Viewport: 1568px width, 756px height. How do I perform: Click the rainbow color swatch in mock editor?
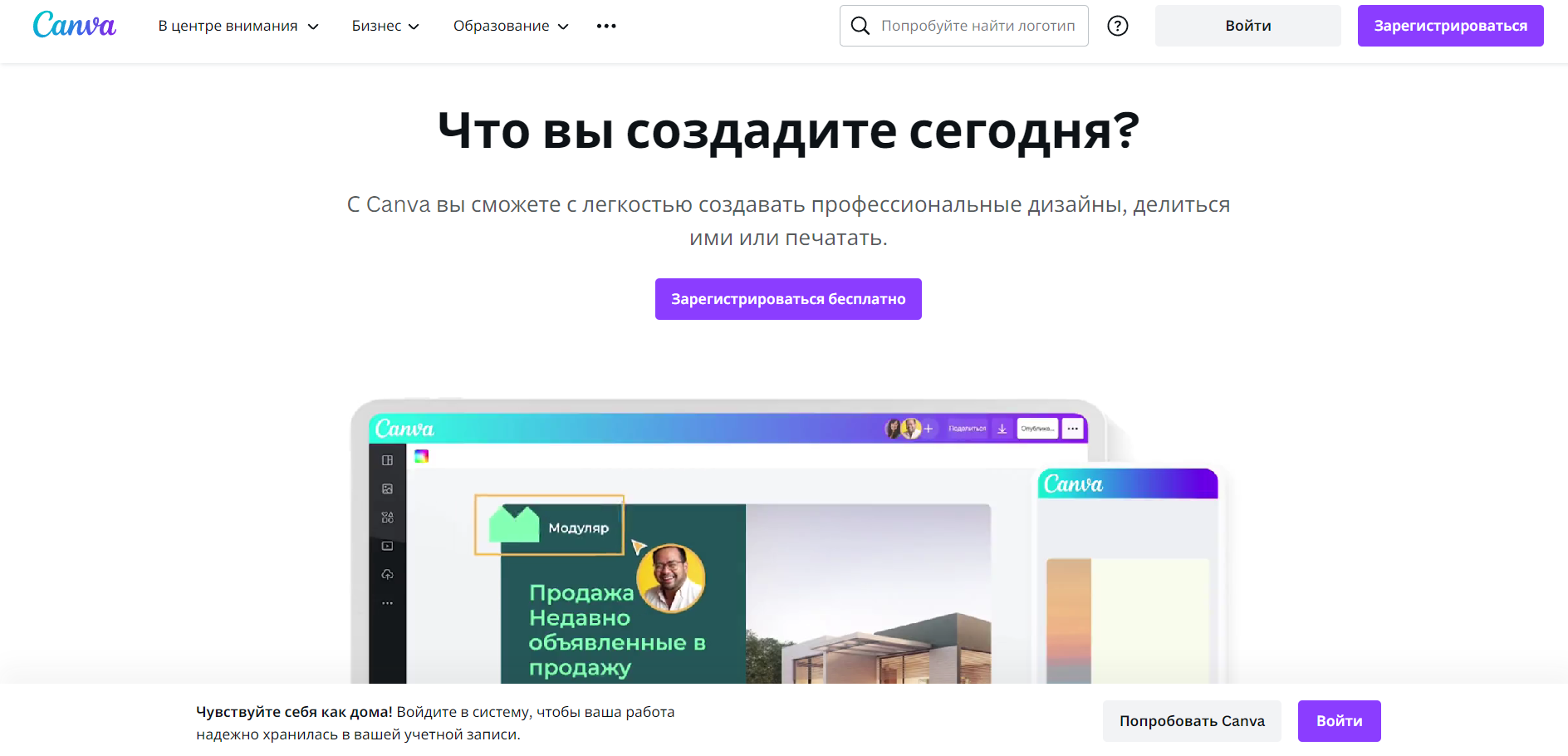coord(422,456)
